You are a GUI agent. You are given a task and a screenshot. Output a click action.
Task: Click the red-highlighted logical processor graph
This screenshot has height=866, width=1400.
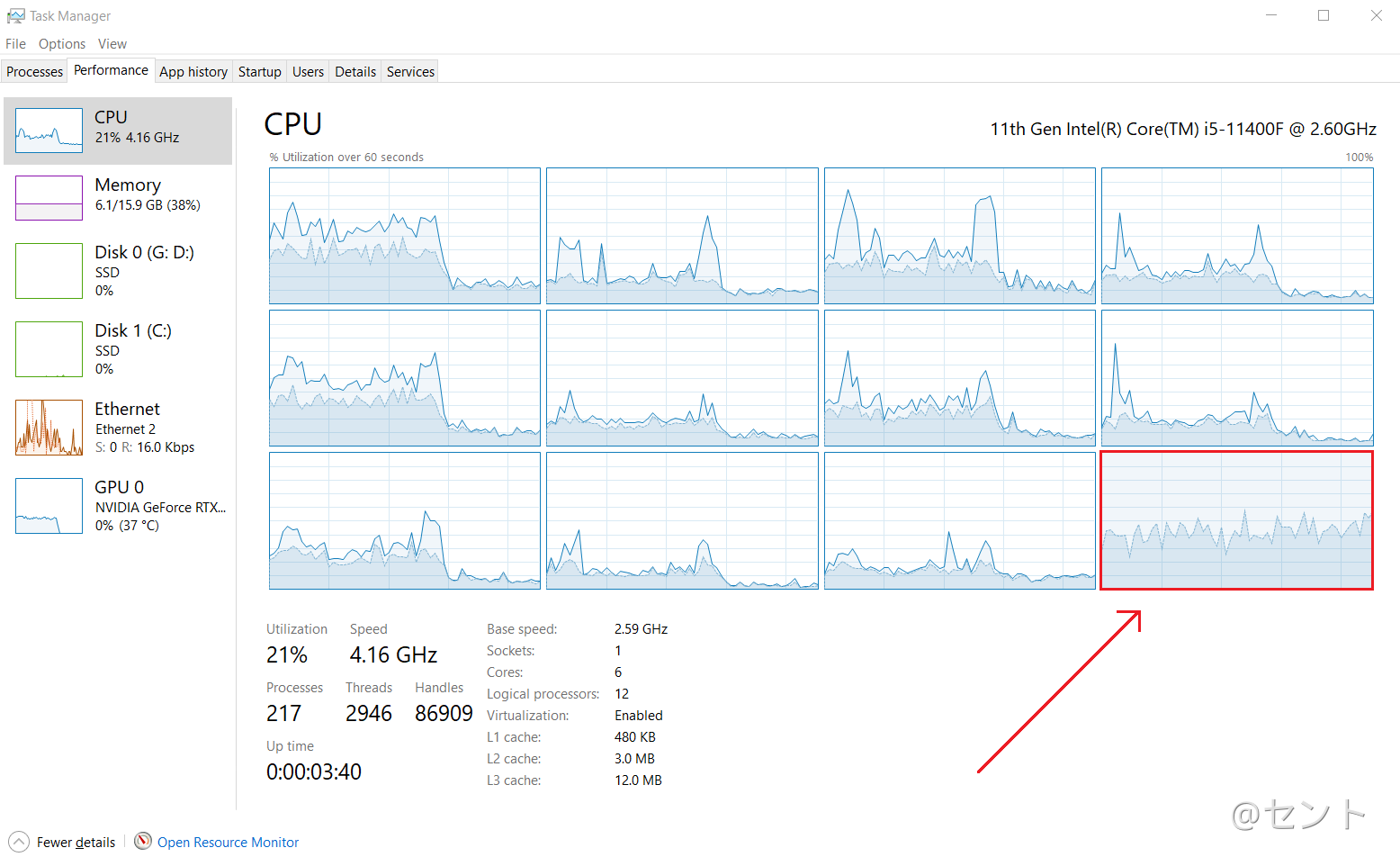click(x=1236, y=520)
